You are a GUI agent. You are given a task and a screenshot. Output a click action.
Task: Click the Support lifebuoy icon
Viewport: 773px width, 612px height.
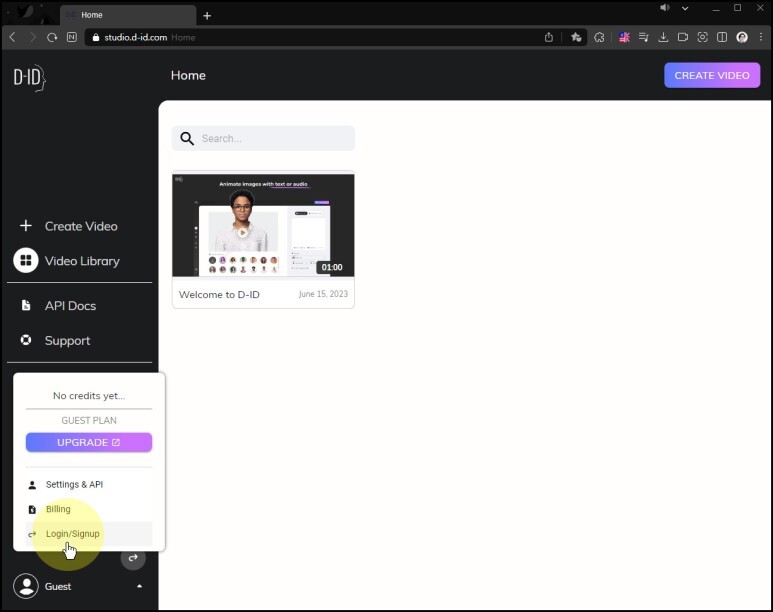coord(26,340)
